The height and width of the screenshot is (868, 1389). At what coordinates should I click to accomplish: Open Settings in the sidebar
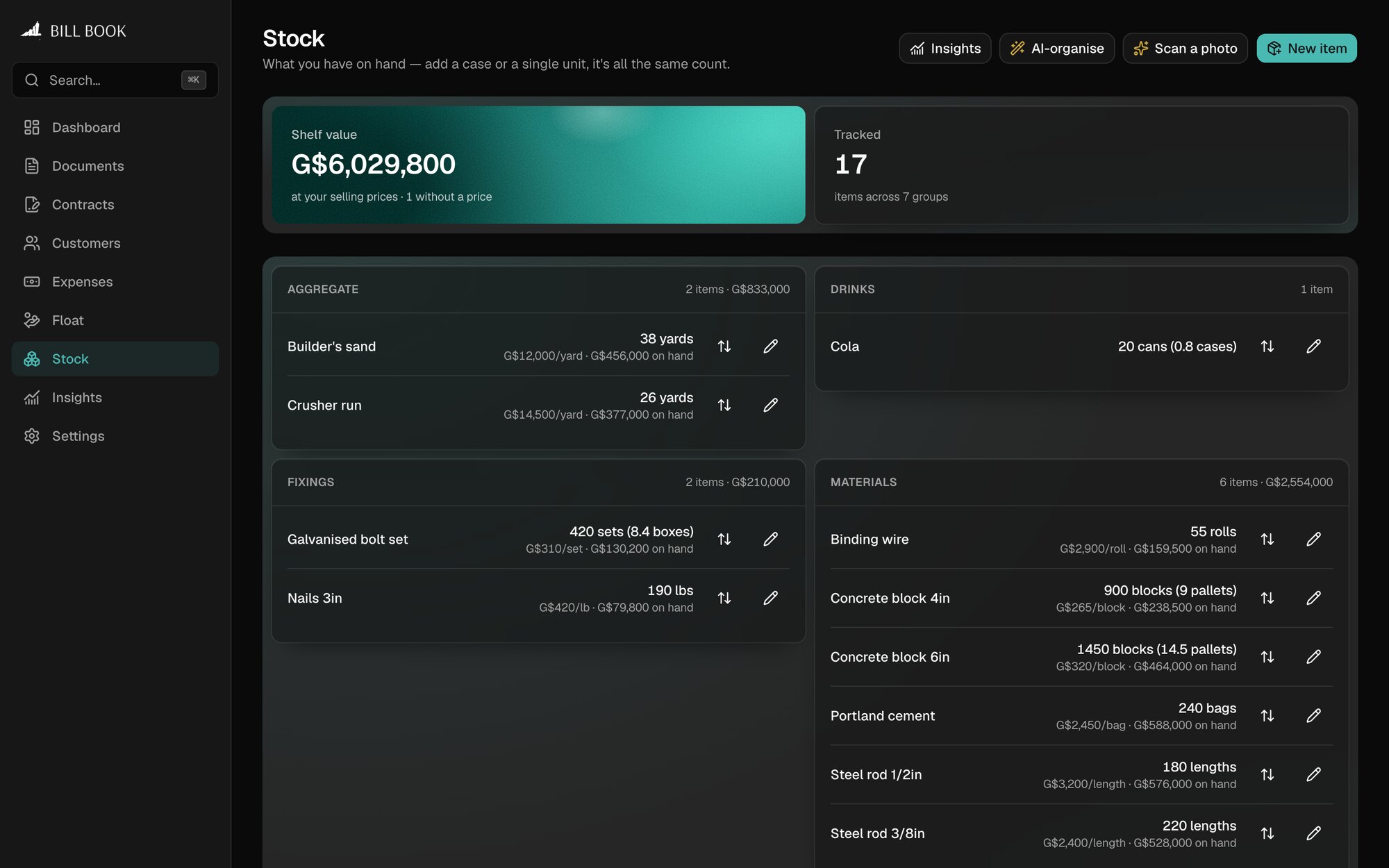pos(115,436)
